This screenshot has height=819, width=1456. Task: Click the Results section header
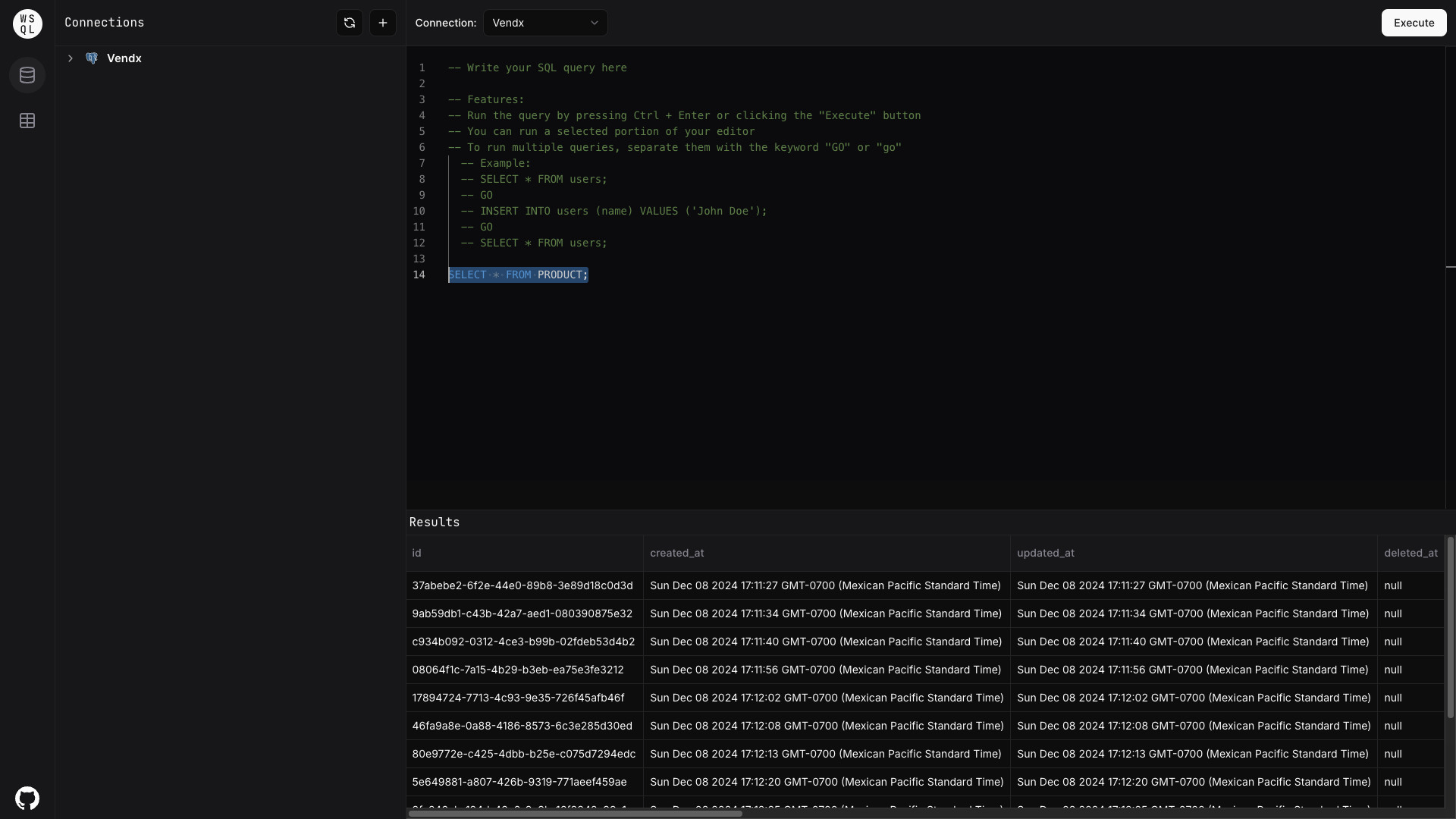434,522
